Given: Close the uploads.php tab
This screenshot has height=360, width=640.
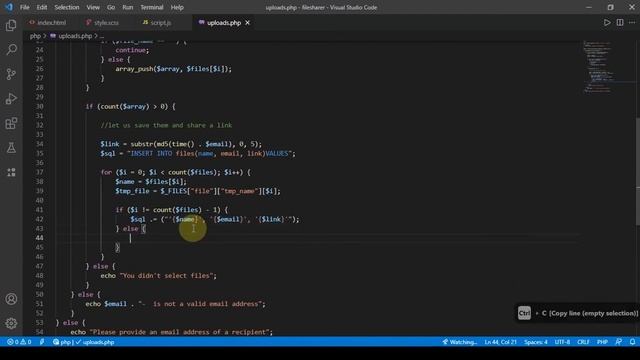Looking at the screenshot, I should click(x=247, y=23).
